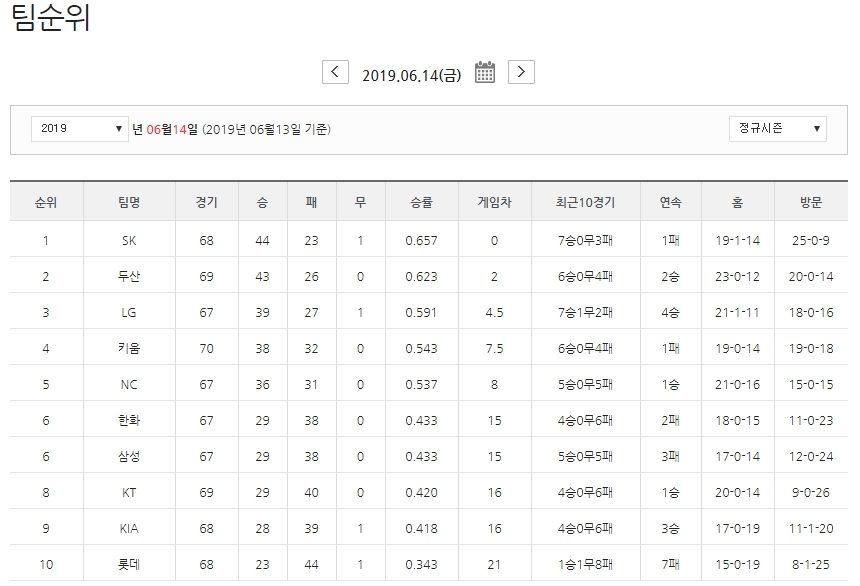
Task: Click away record 25-0-9 for SK
Action: tap(811, 240)
